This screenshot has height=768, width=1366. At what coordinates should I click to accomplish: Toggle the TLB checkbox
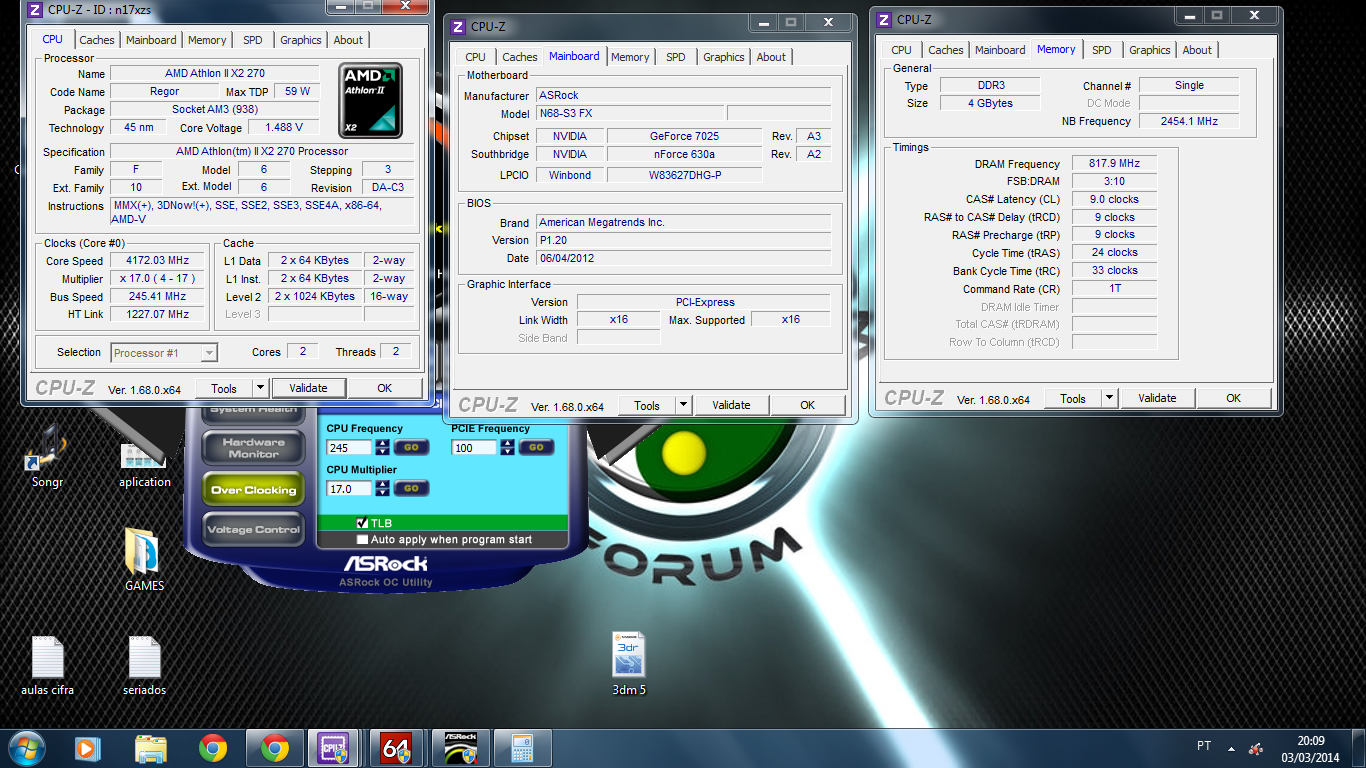[x=362, y=523]
